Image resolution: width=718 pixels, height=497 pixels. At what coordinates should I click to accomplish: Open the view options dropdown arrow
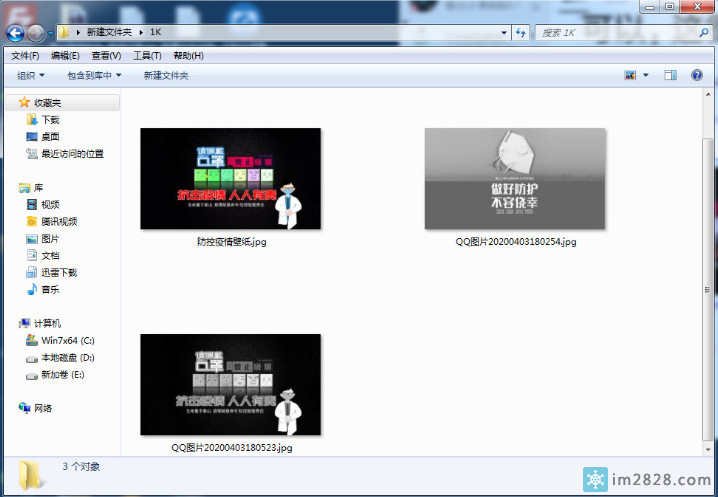click(645, 75)
